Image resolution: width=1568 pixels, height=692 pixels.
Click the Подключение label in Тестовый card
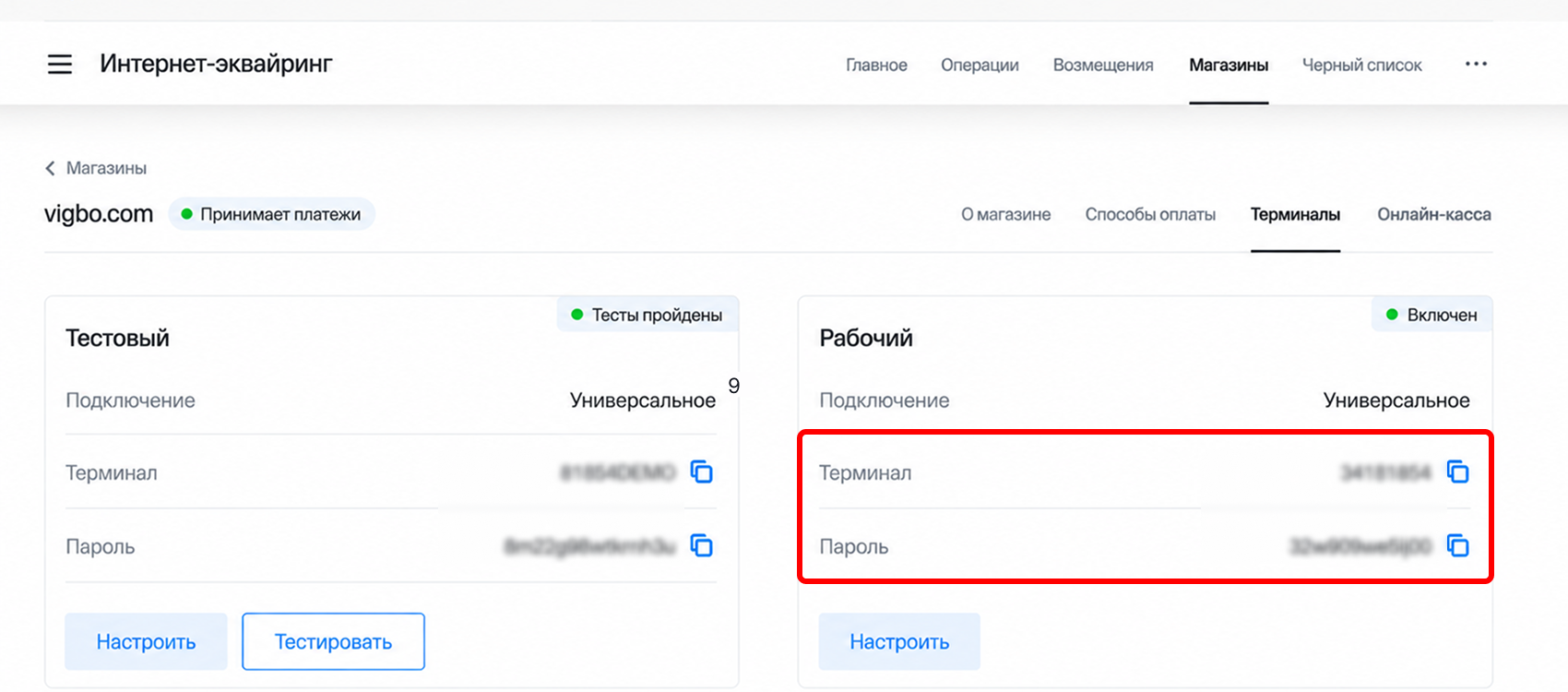pos(130,400)
